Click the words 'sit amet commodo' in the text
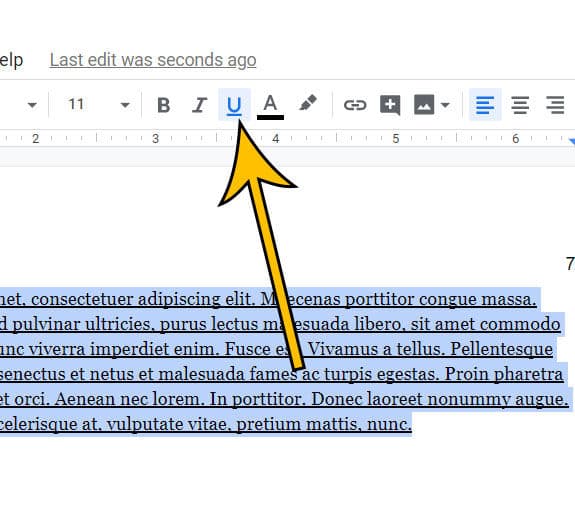Viewport: 575px width, 516px height. point(485,324)
